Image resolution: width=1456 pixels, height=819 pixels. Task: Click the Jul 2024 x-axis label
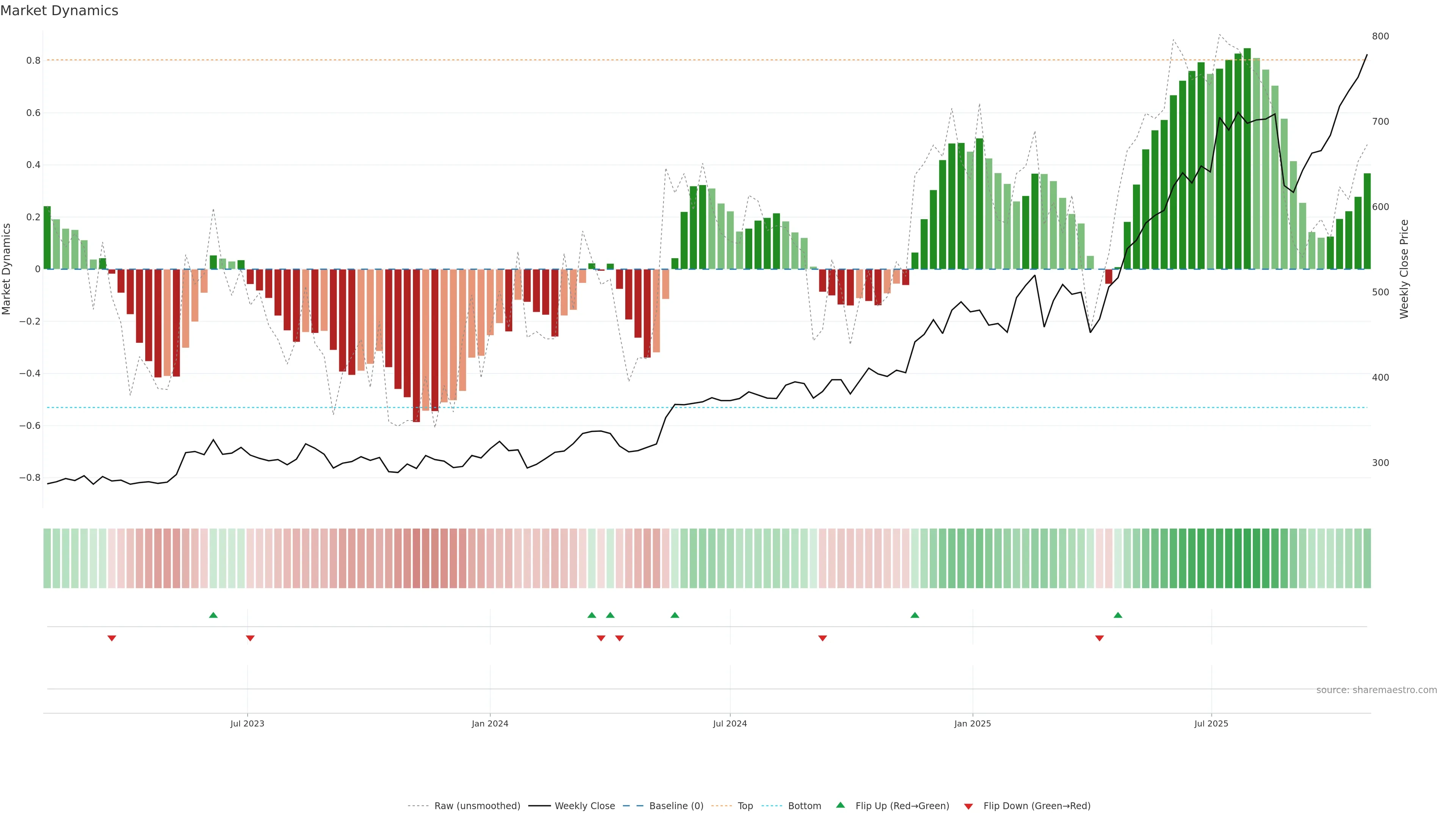click(x=730, y=723)
